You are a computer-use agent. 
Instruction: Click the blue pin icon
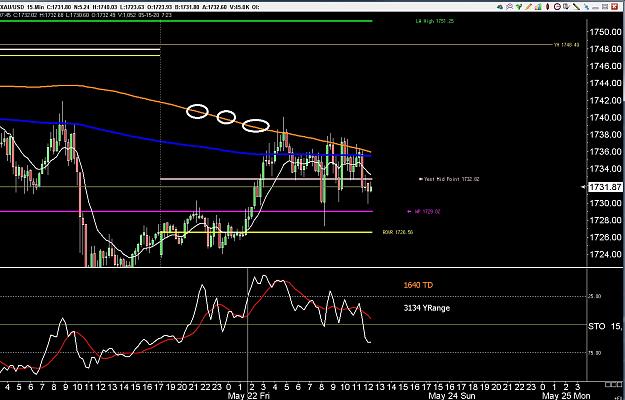[586, 6]
